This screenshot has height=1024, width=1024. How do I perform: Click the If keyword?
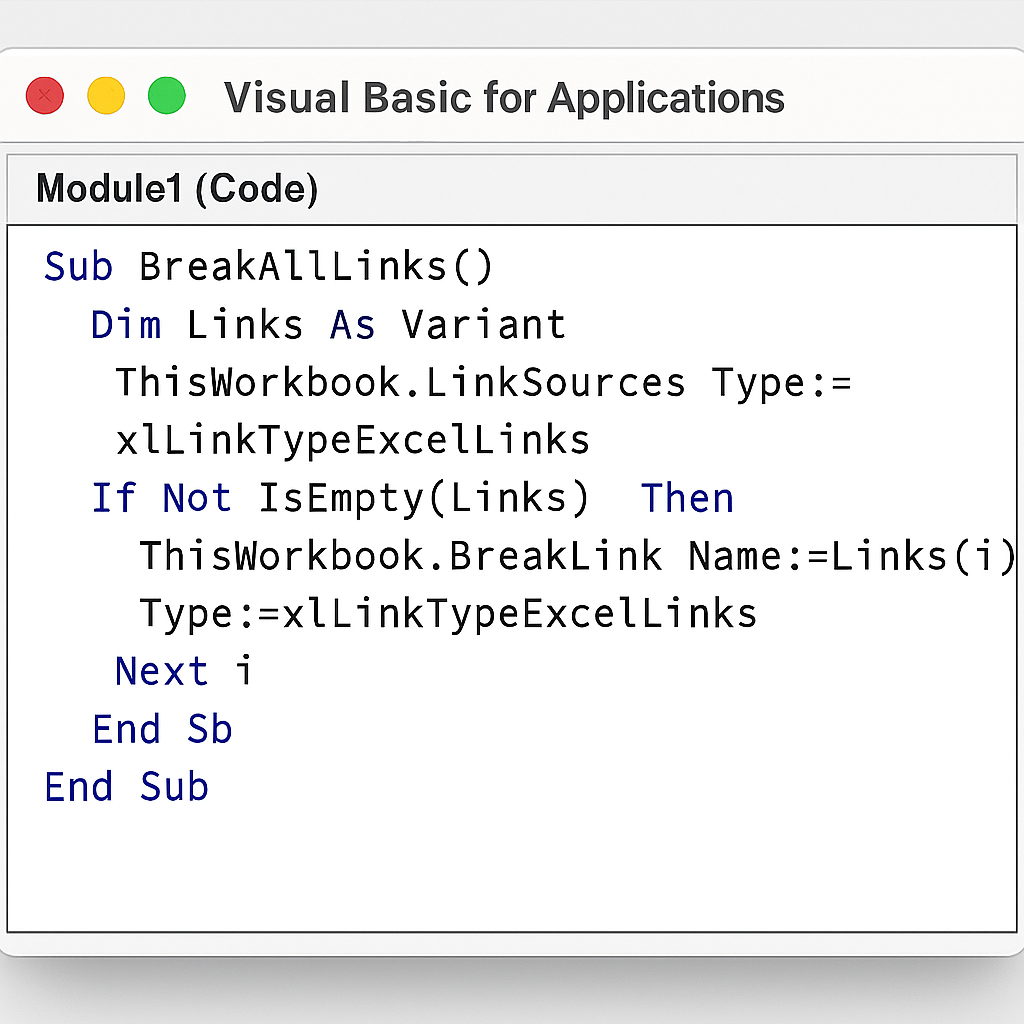tap(114, 498)
